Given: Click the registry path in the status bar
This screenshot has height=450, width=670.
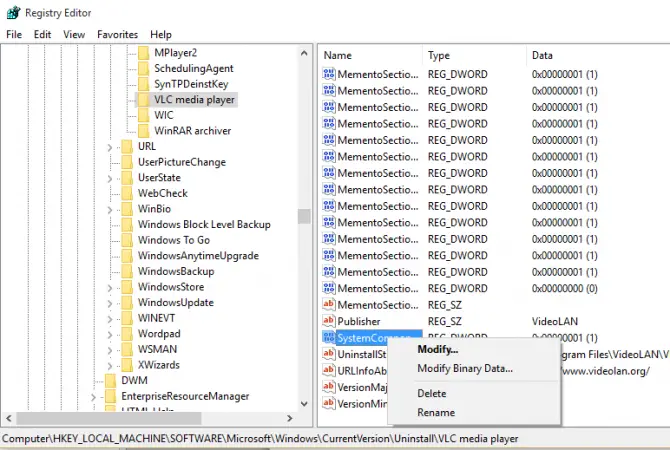Looking at the screenshot, I should 260,439.
